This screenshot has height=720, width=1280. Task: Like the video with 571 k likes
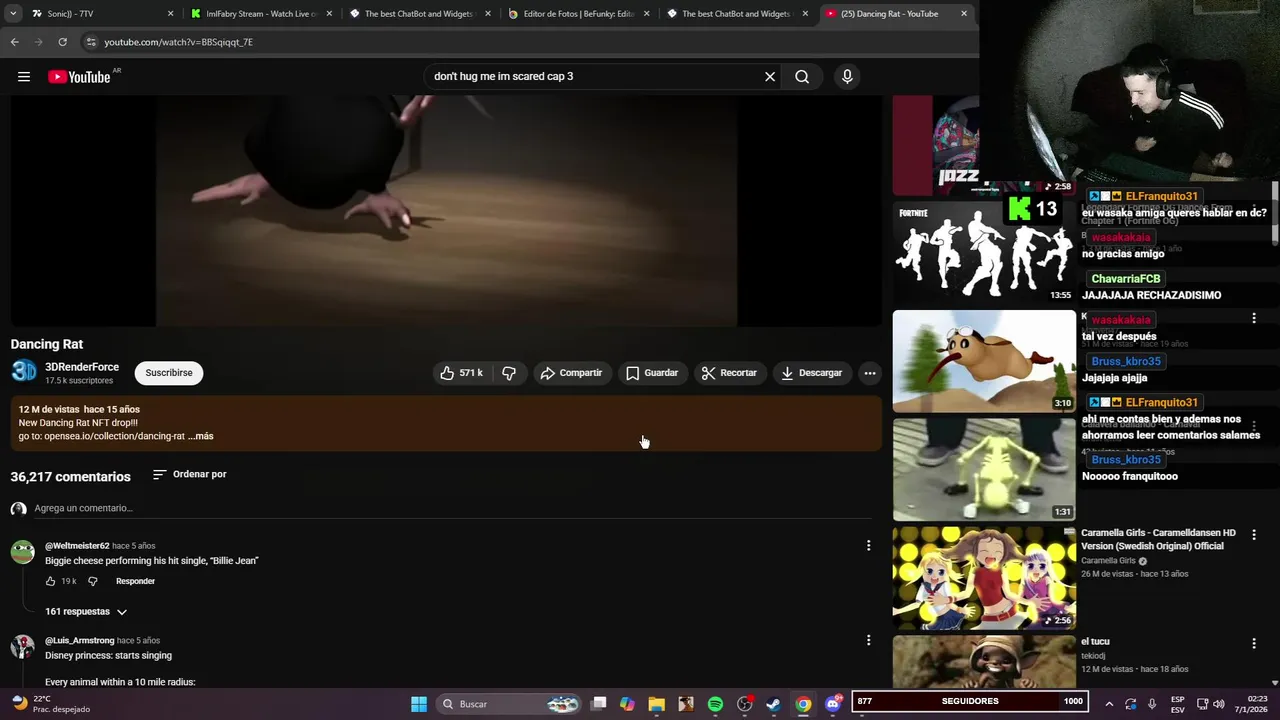click(x=461, y=373)
